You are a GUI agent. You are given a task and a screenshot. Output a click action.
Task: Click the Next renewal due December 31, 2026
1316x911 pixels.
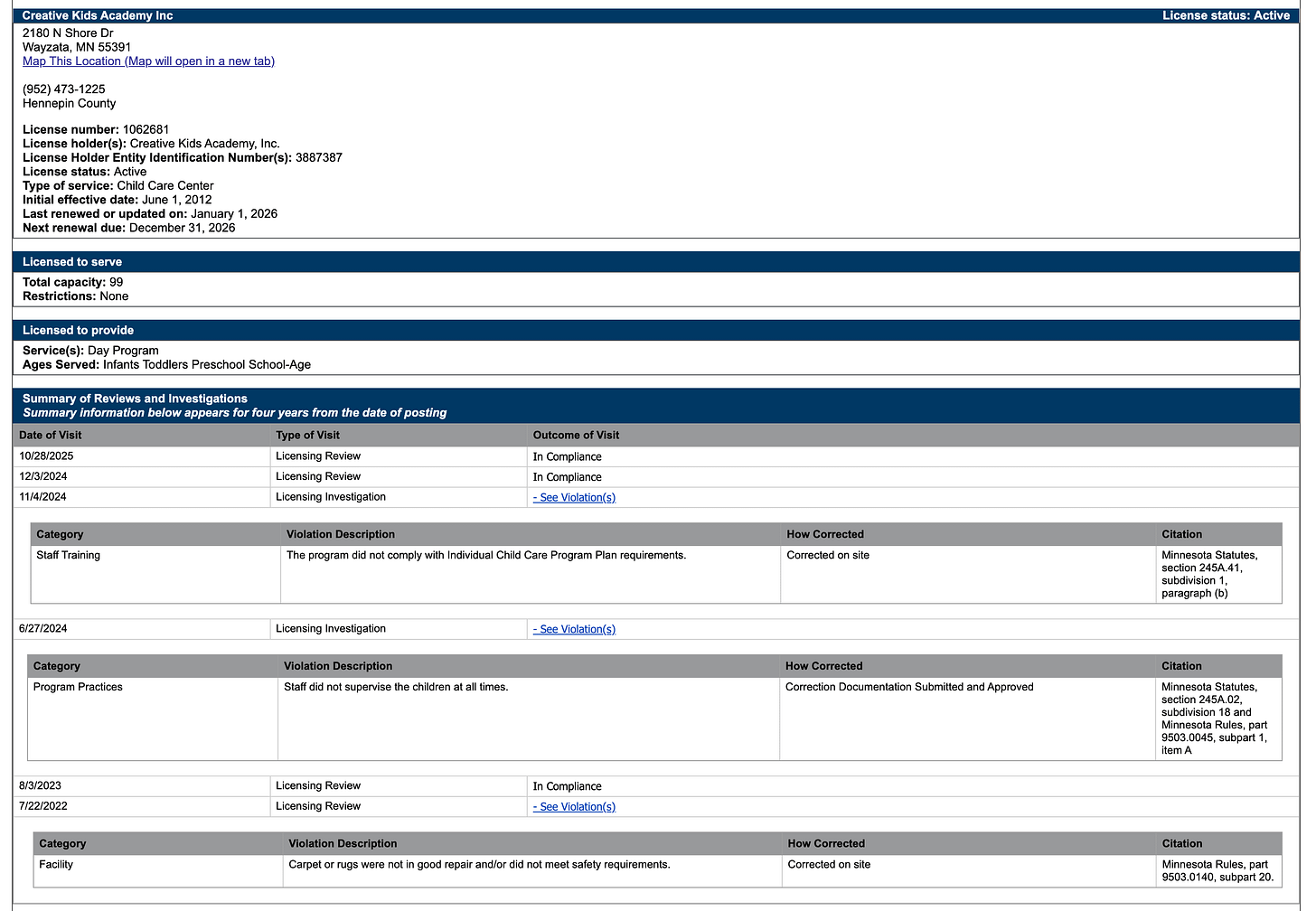click(129, 228)
